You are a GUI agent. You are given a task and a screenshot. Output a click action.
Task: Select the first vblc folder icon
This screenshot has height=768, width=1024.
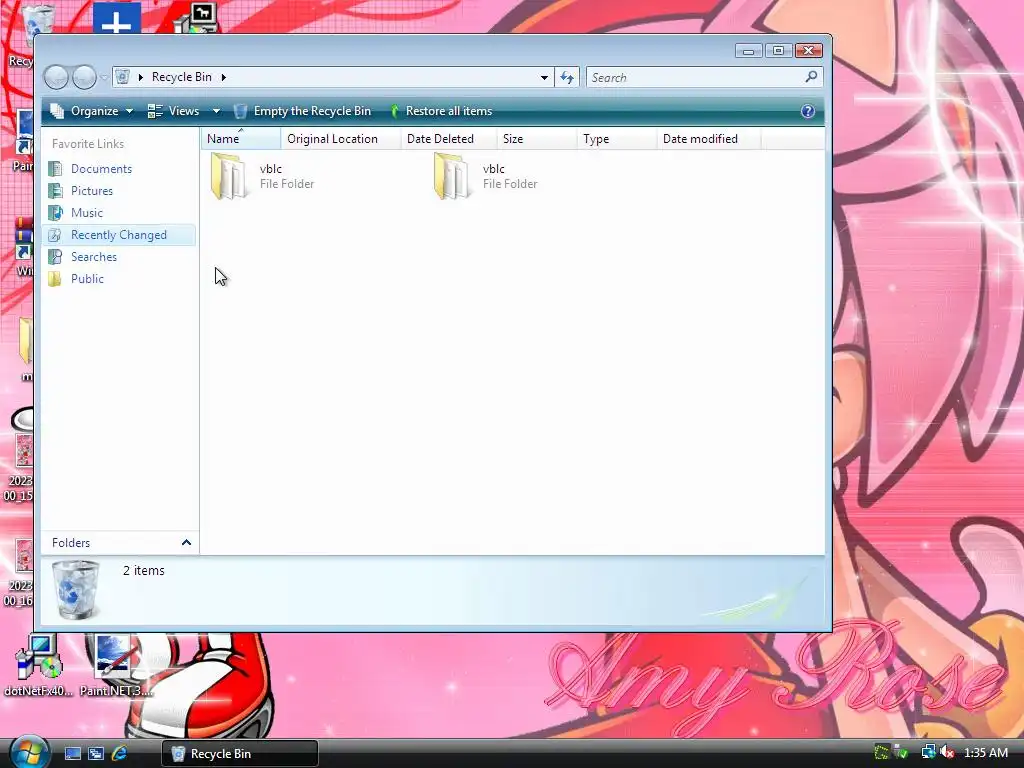tap(229, 176)
